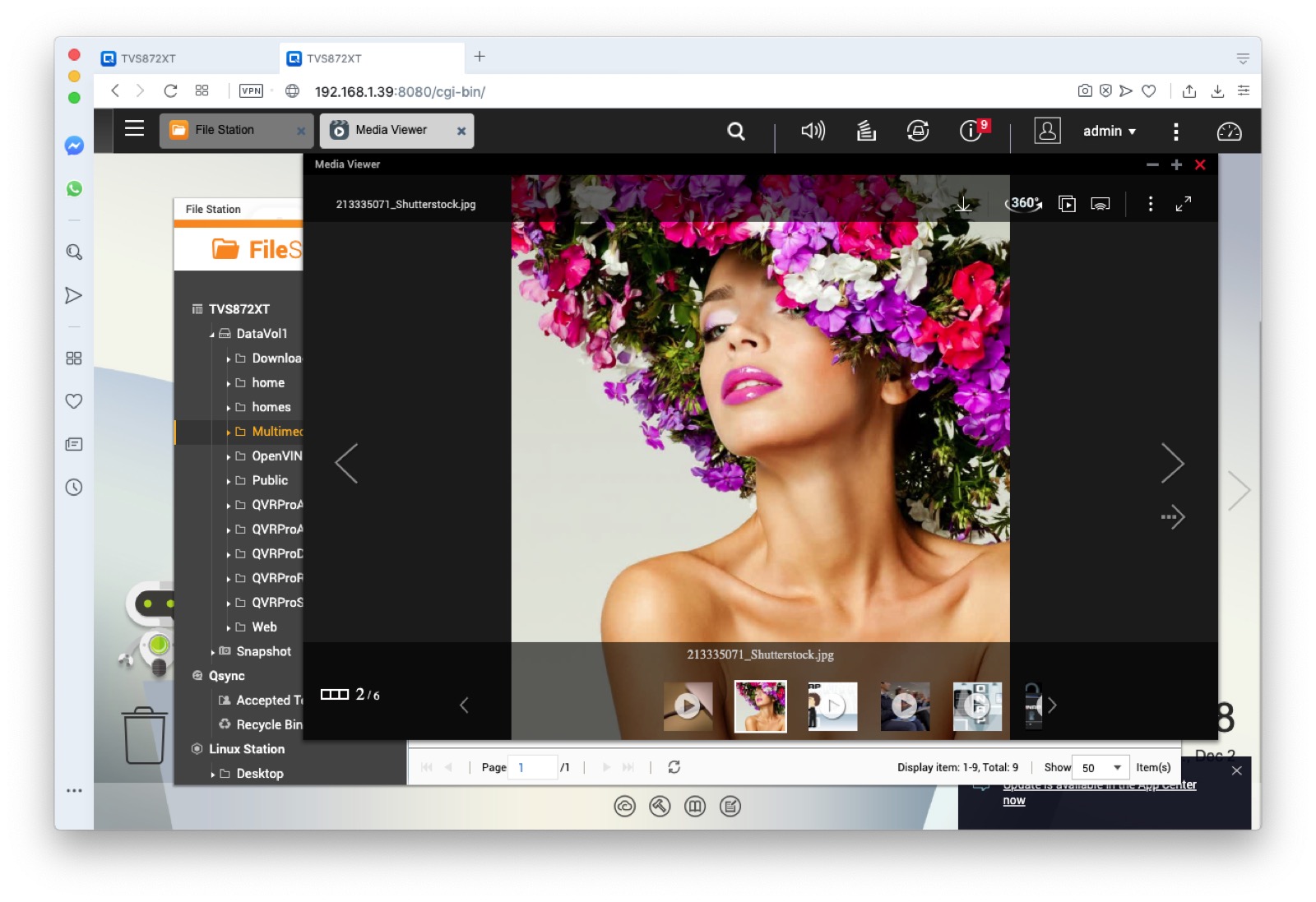Toggle the filmstrip icon beside 2/6
The width and height of the screenshot is (1316, 902).
(x=335, y=695)
